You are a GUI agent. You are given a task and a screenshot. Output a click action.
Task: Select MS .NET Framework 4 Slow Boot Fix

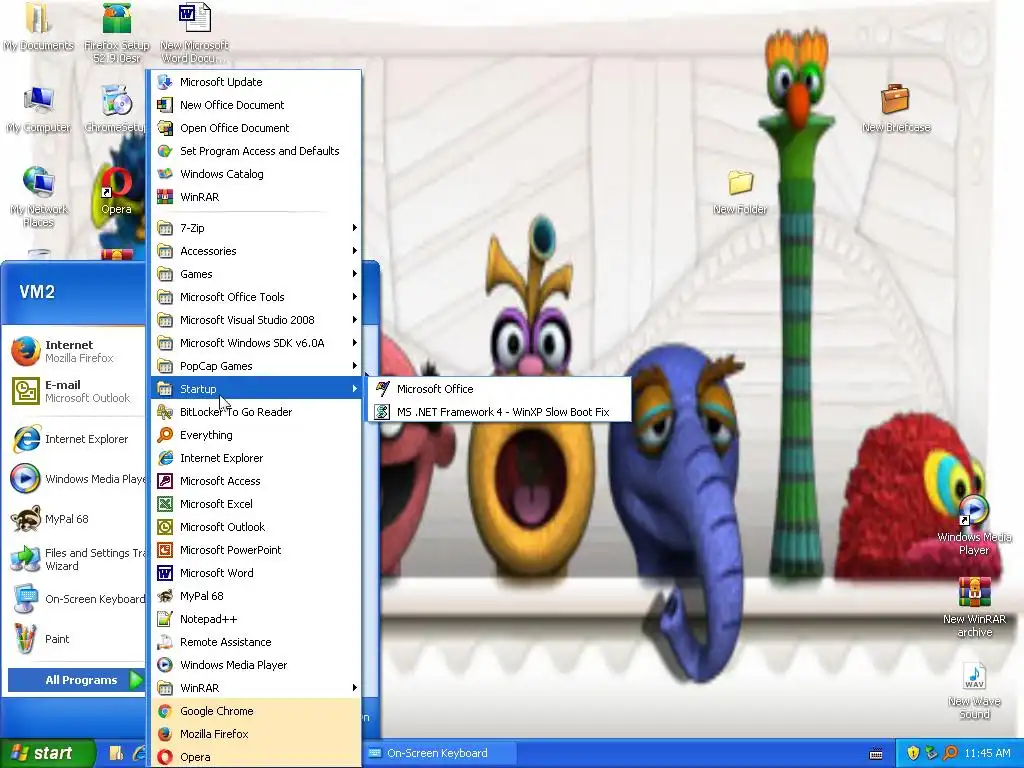(499, 412)
